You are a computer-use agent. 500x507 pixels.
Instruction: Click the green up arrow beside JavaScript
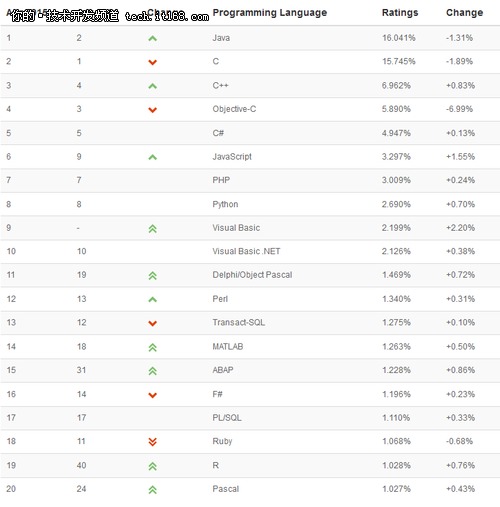click(x=152, y=157)
